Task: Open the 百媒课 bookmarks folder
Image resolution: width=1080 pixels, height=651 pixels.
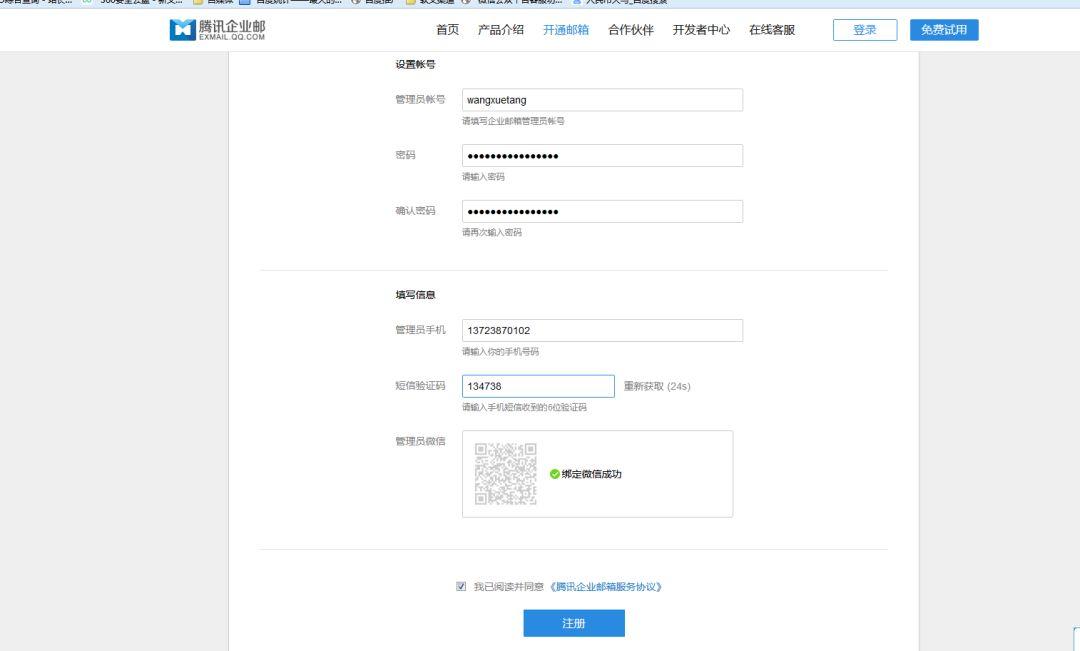Action: click(215, 5)
